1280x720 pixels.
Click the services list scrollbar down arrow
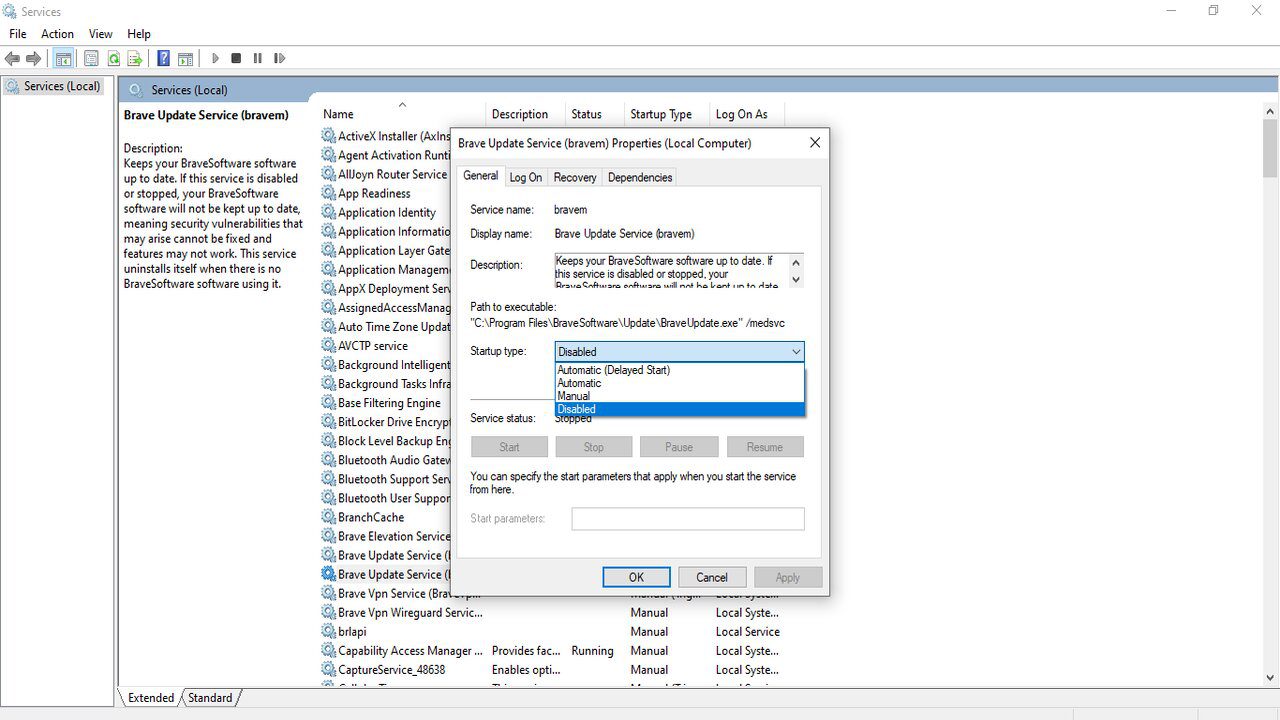(1271, 678)
